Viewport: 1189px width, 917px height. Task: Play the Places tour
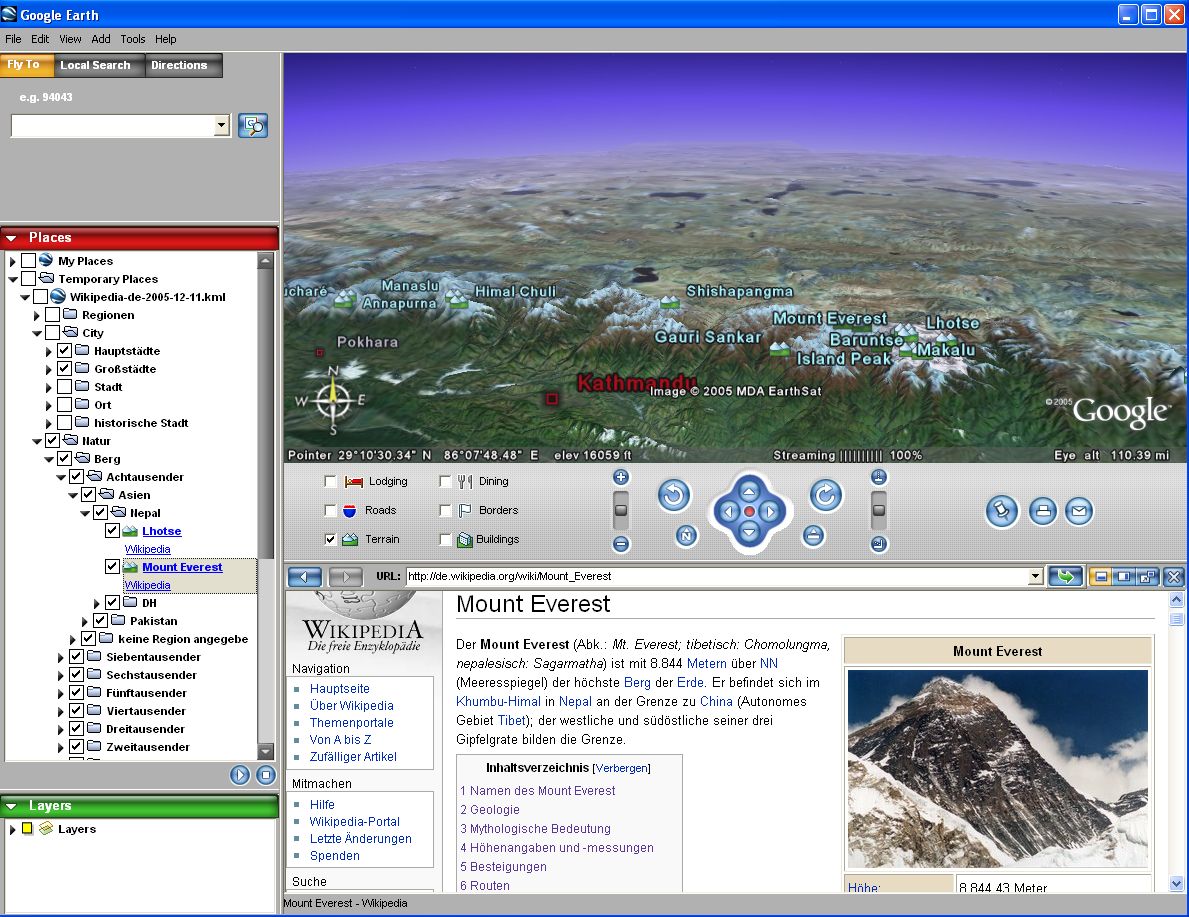240,774
